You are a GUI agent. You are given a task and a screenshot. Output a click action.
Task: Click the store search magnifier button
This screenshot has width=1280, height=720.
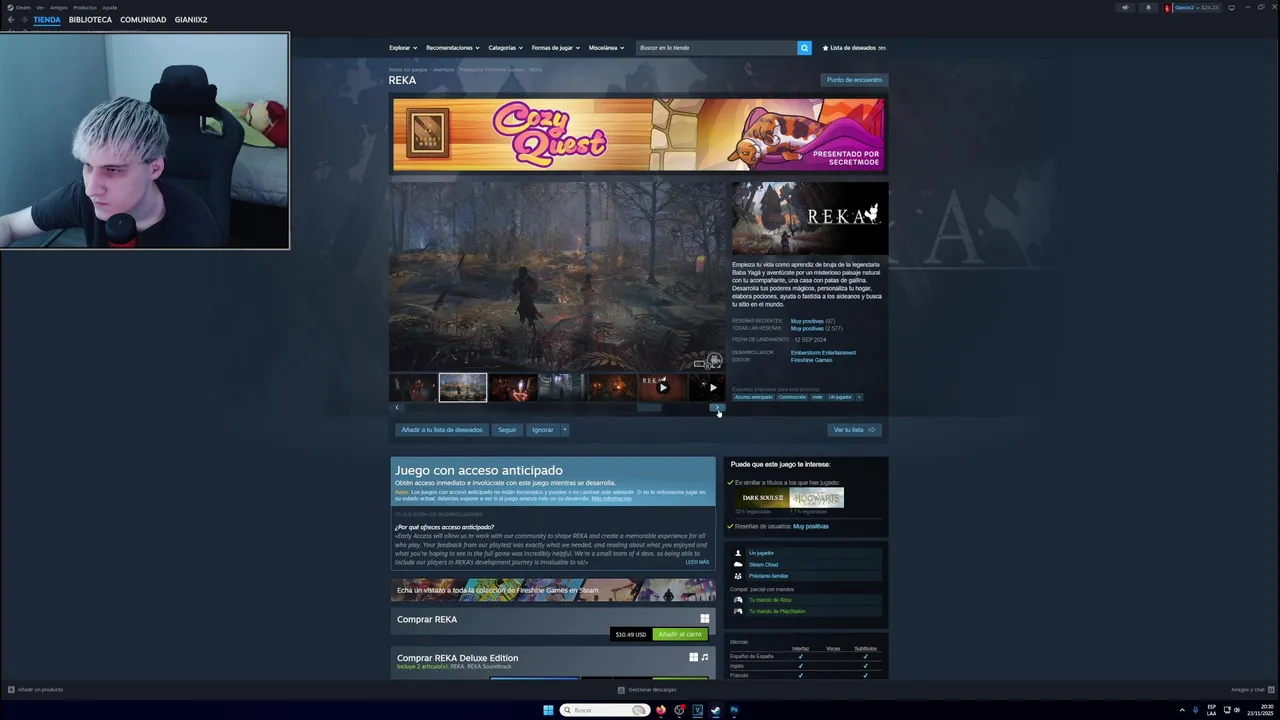(x=804, y=48)
